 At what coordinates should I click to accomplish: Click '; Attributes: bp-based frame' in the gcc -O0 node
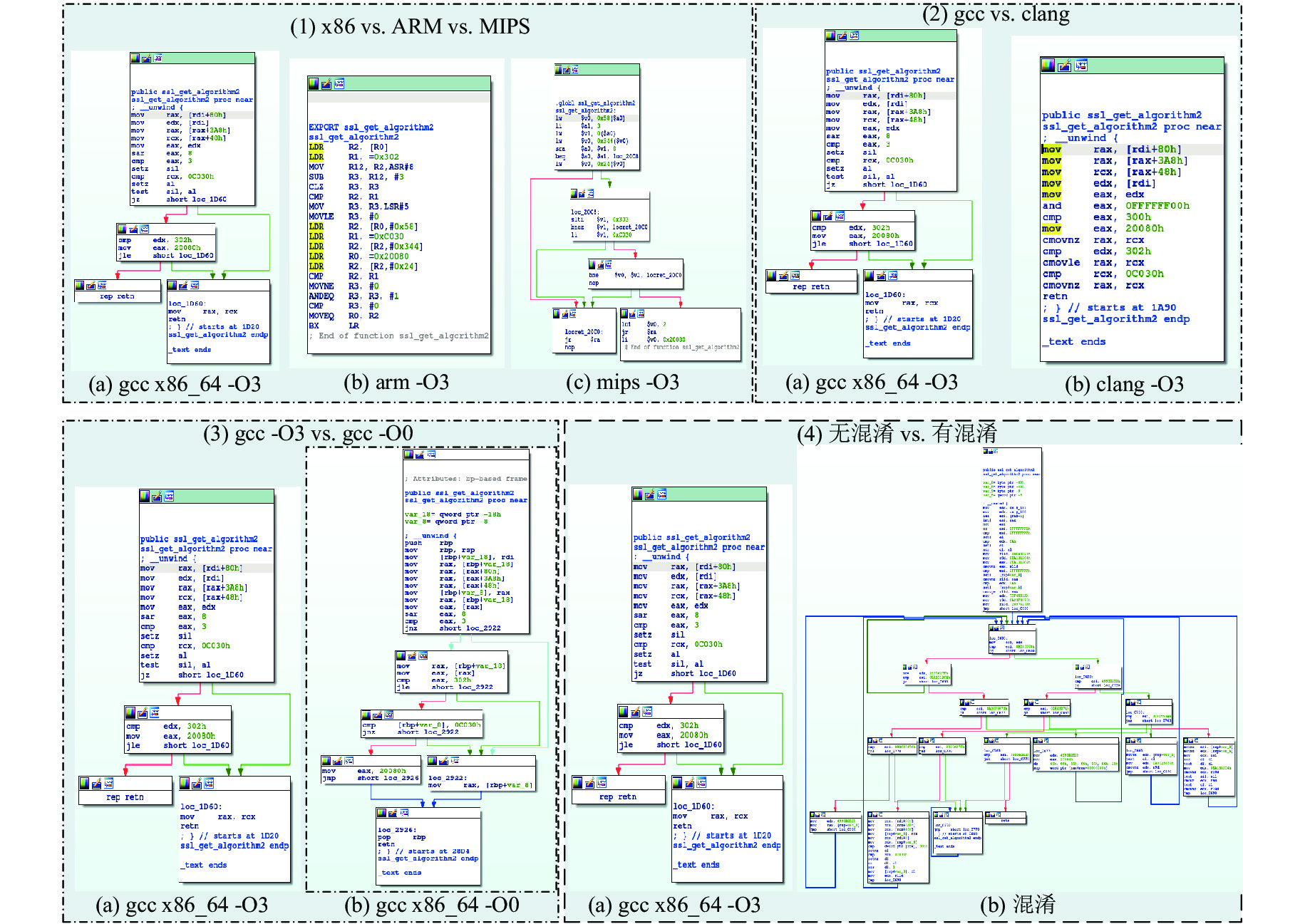(466, 479)
